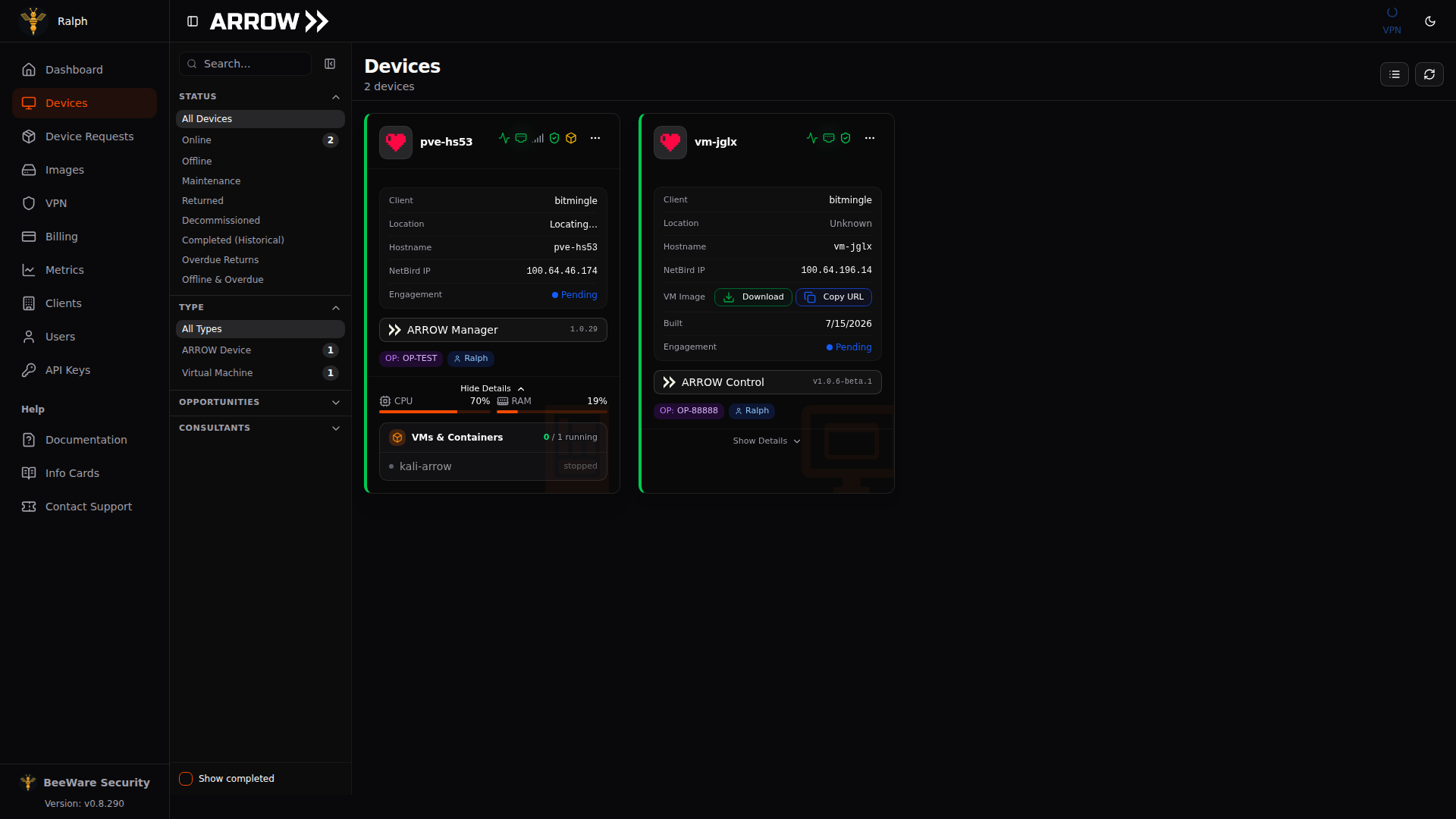Click the Ralph tag on pve-hs53 card
This screenshot has height=819, width=1456.
click(471, 359)
